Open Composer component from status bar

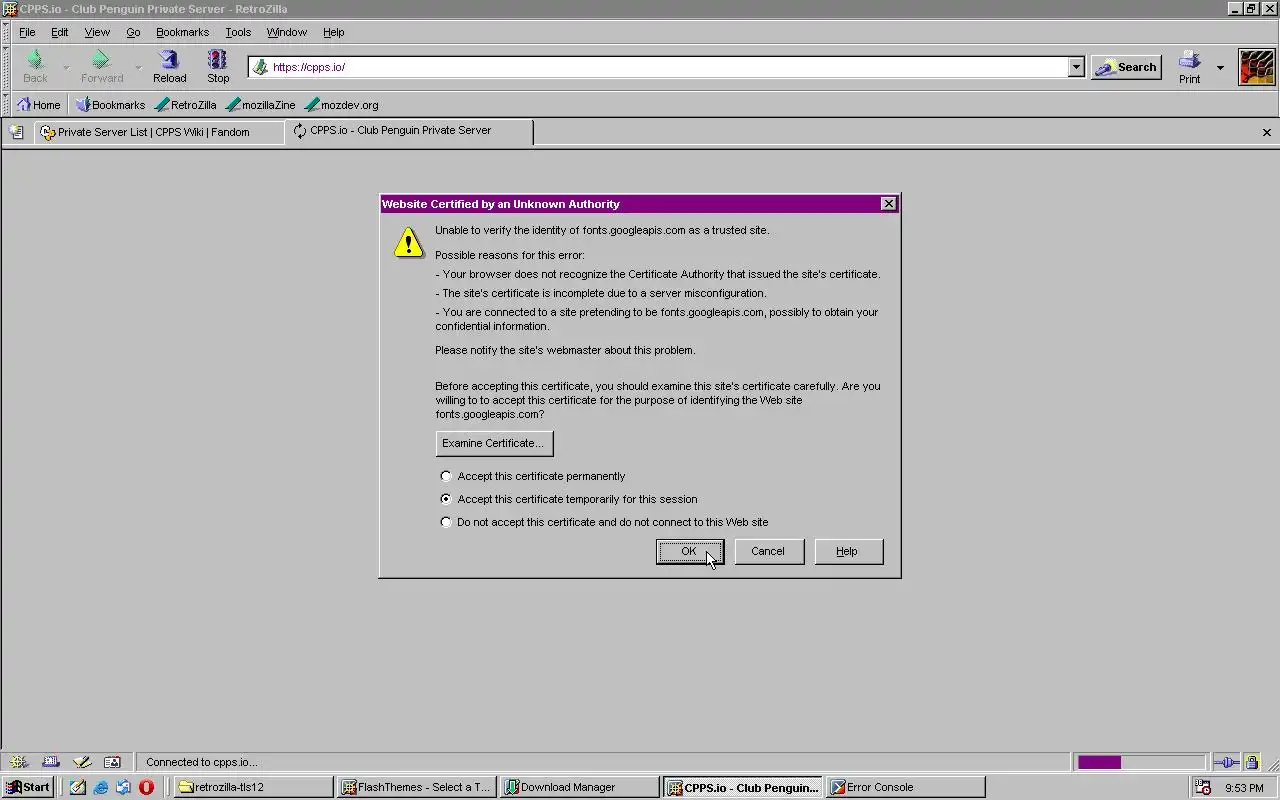click(82, 762)
